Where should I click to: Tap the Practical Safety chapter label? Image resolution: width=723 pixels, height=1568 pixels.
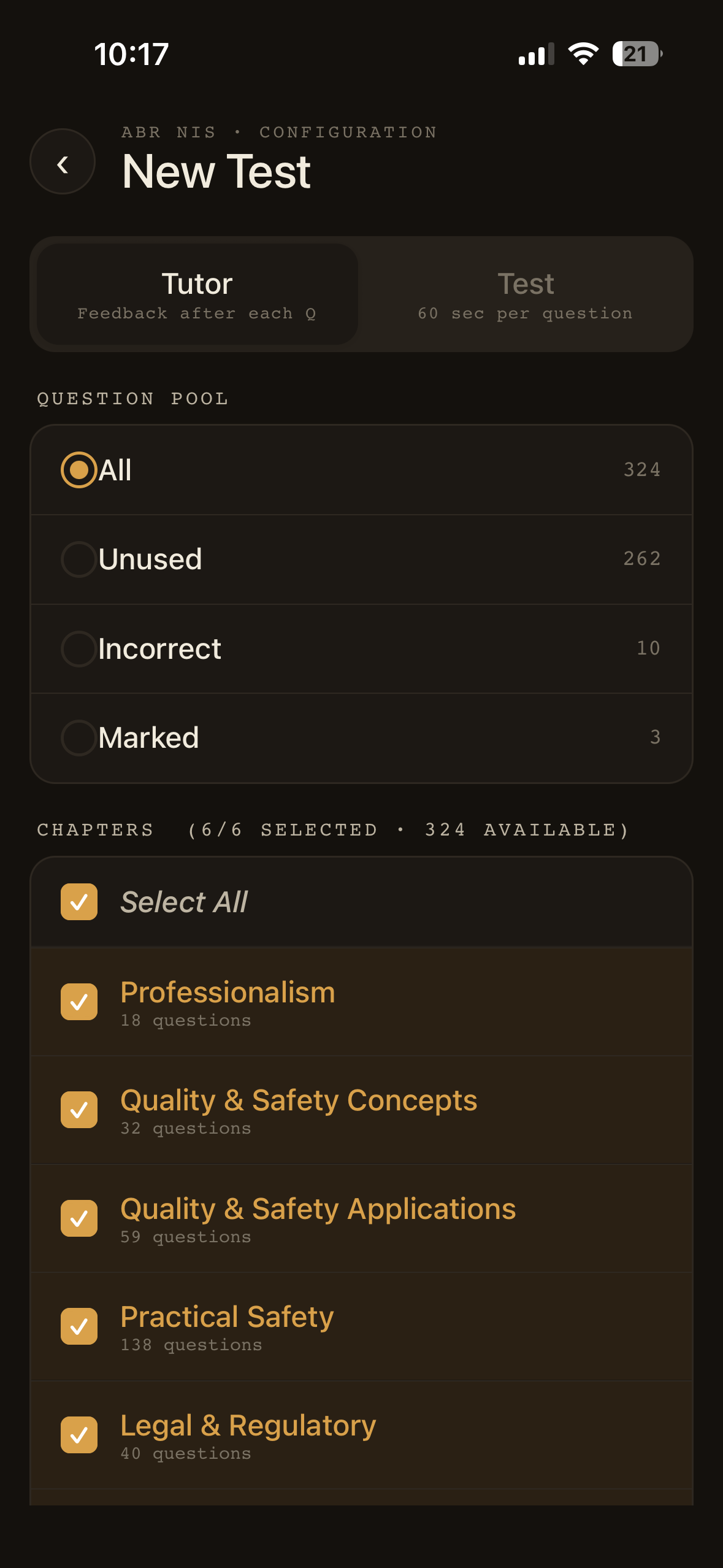pyautogui.click(x=227, y=1316)
